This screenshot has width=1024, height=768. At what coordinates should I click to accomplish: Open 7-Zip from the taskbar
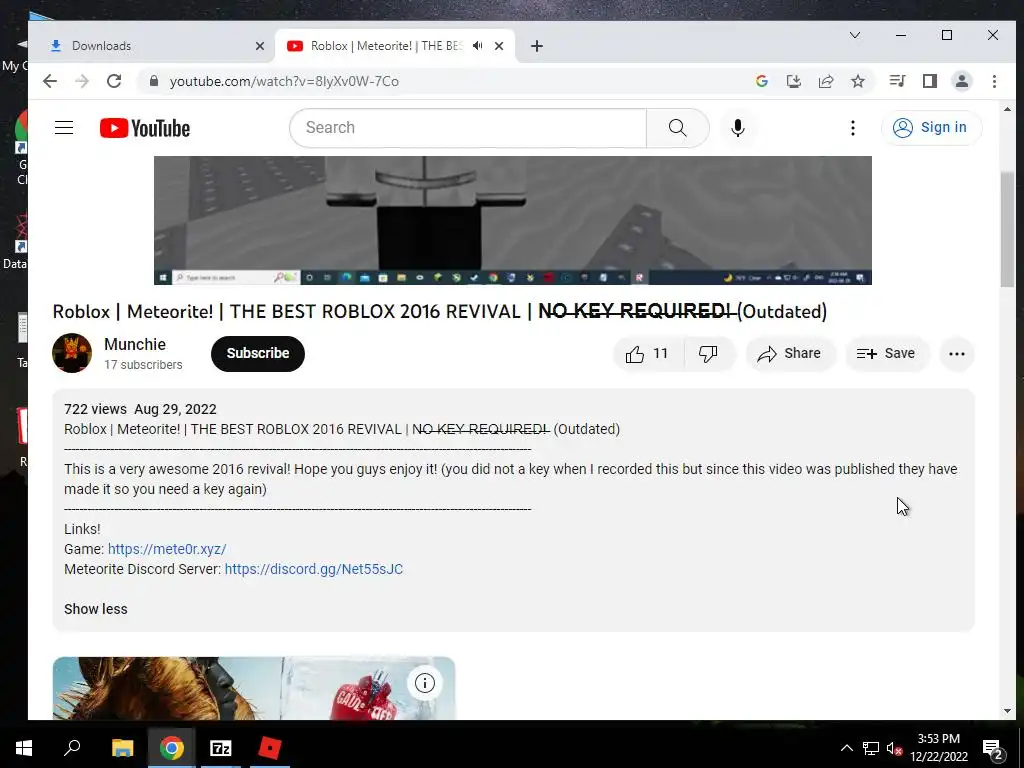pos(221,748)
